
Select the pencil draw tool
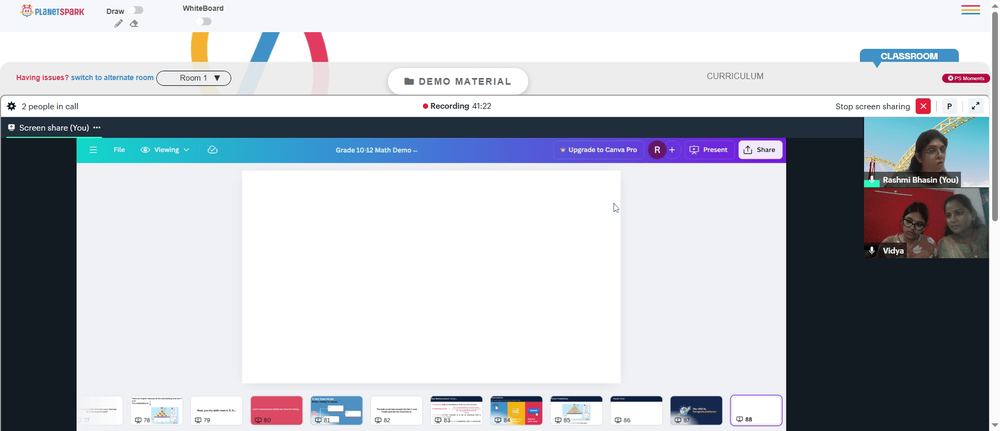pyautogui.click(x=119, y=24)
